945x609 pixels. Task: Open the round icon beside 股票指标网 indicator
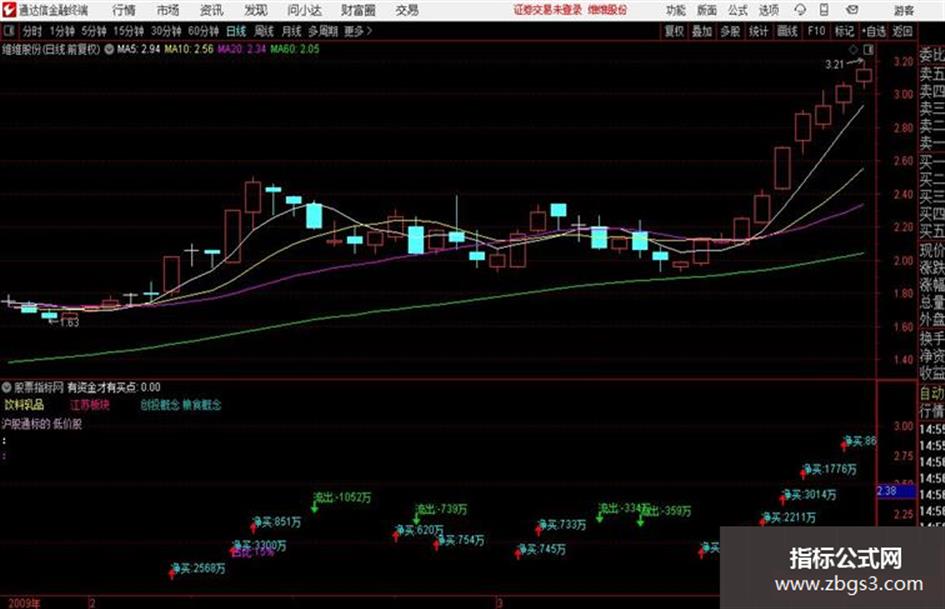pos(7,387)
